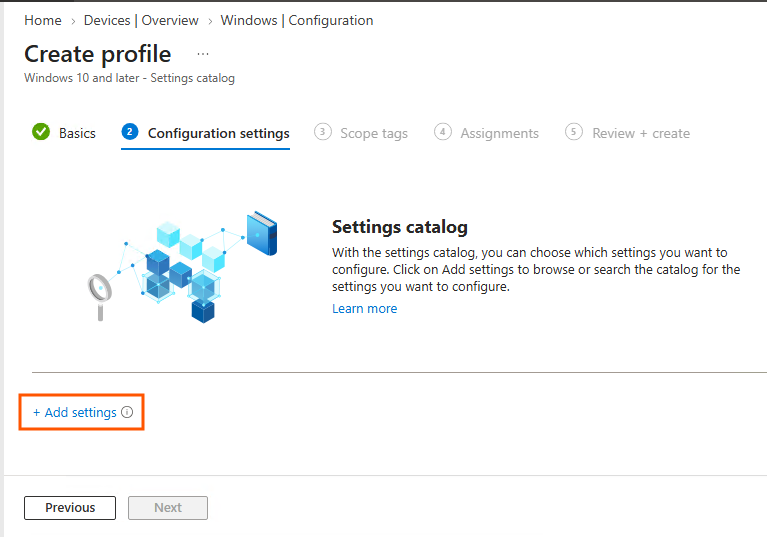Click the Settings catalog illustration
This screenshot has width=767, height=537.
[182, 267]
